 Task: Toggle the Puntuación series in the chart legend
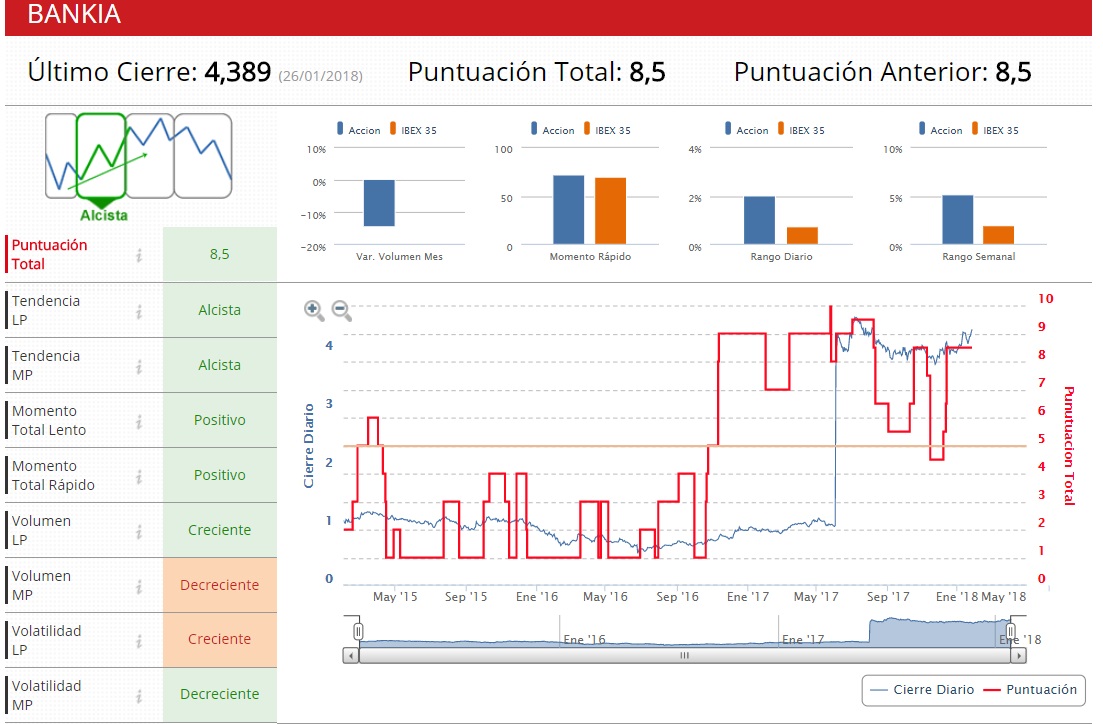point(1030,690)
